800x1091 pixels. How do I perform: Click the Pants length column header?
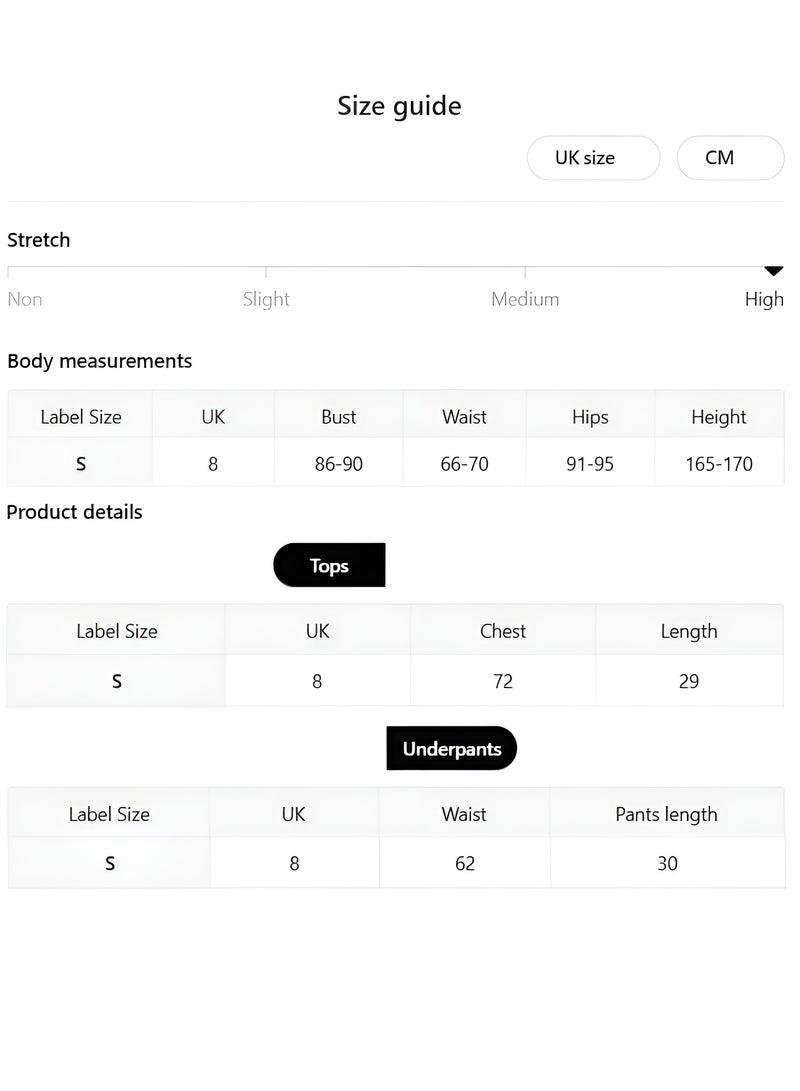[666, 814]
